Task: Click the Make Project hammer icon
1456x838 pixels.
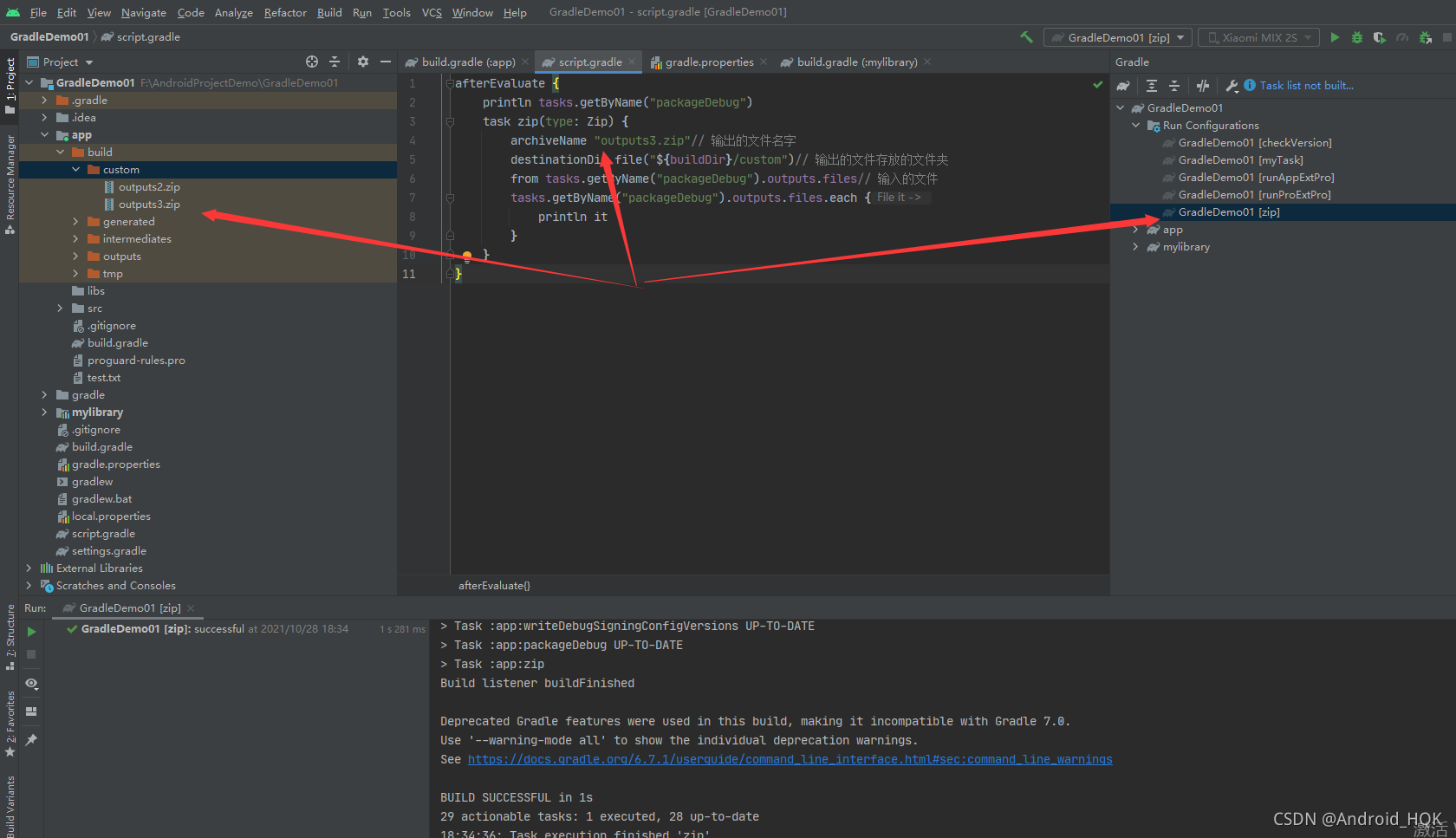Action: point(1027,37)
